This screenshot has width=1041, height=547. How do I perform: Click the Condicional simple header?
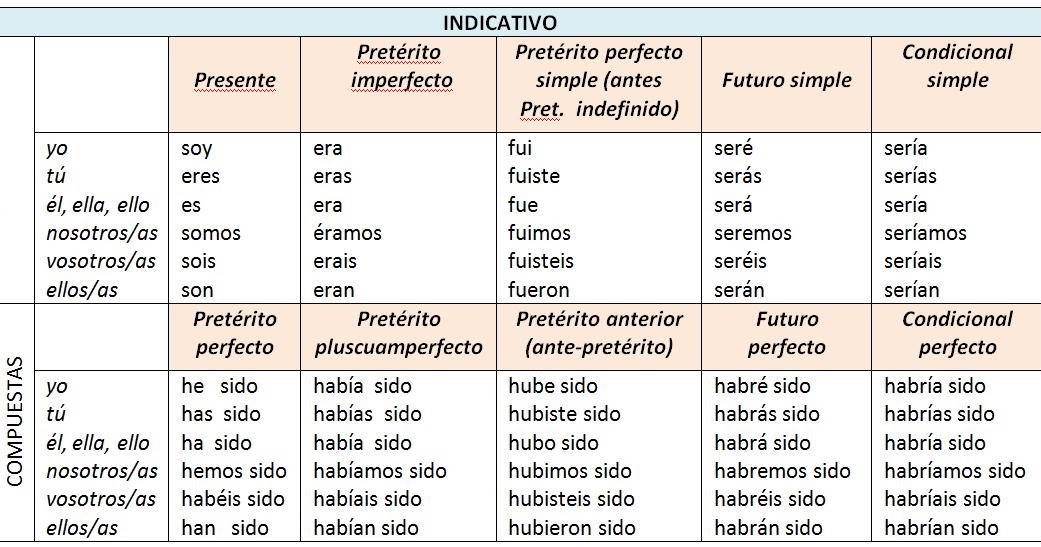(957, 66)
